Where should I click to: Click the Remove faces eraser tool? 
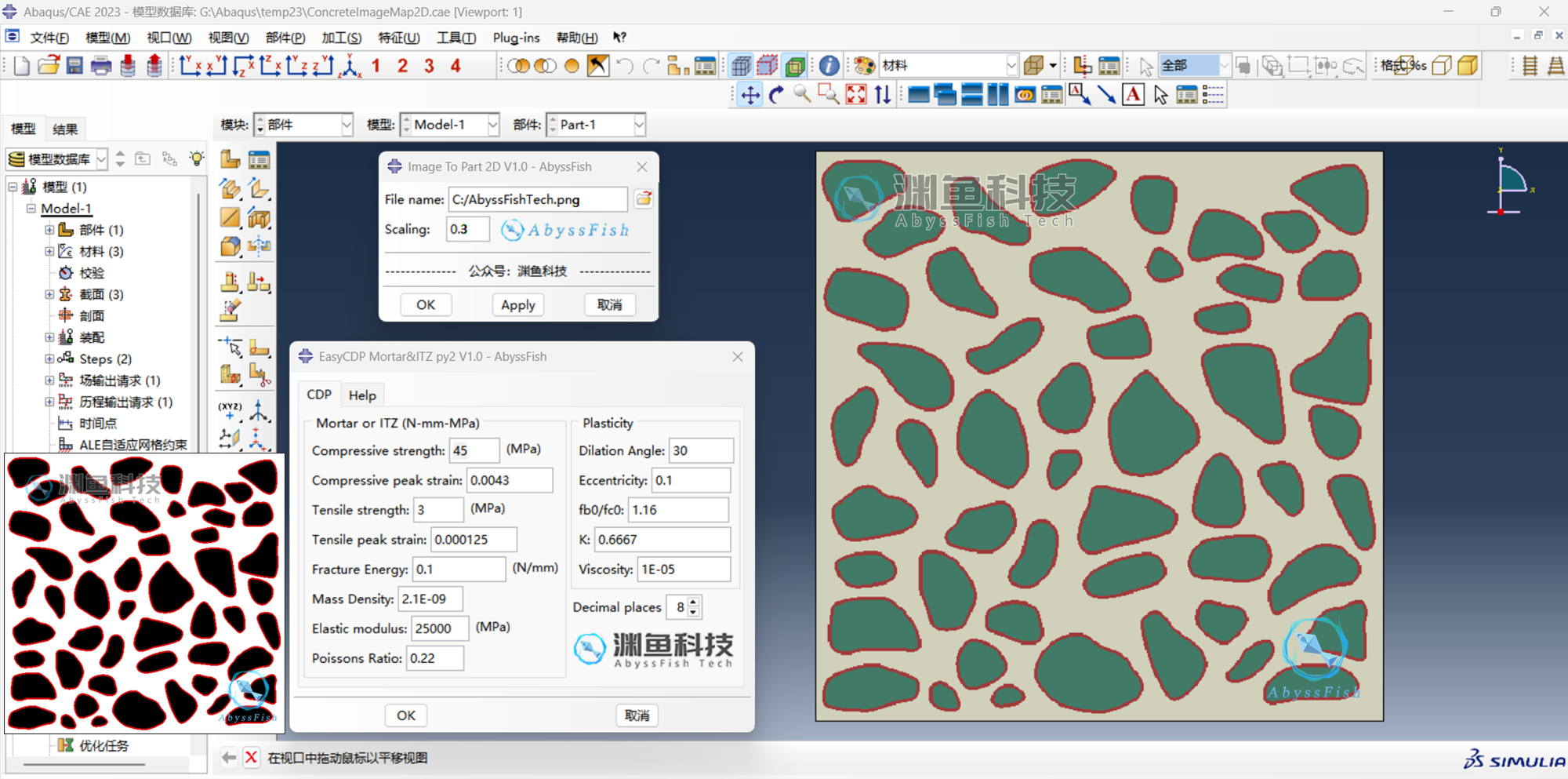(230, 311)
